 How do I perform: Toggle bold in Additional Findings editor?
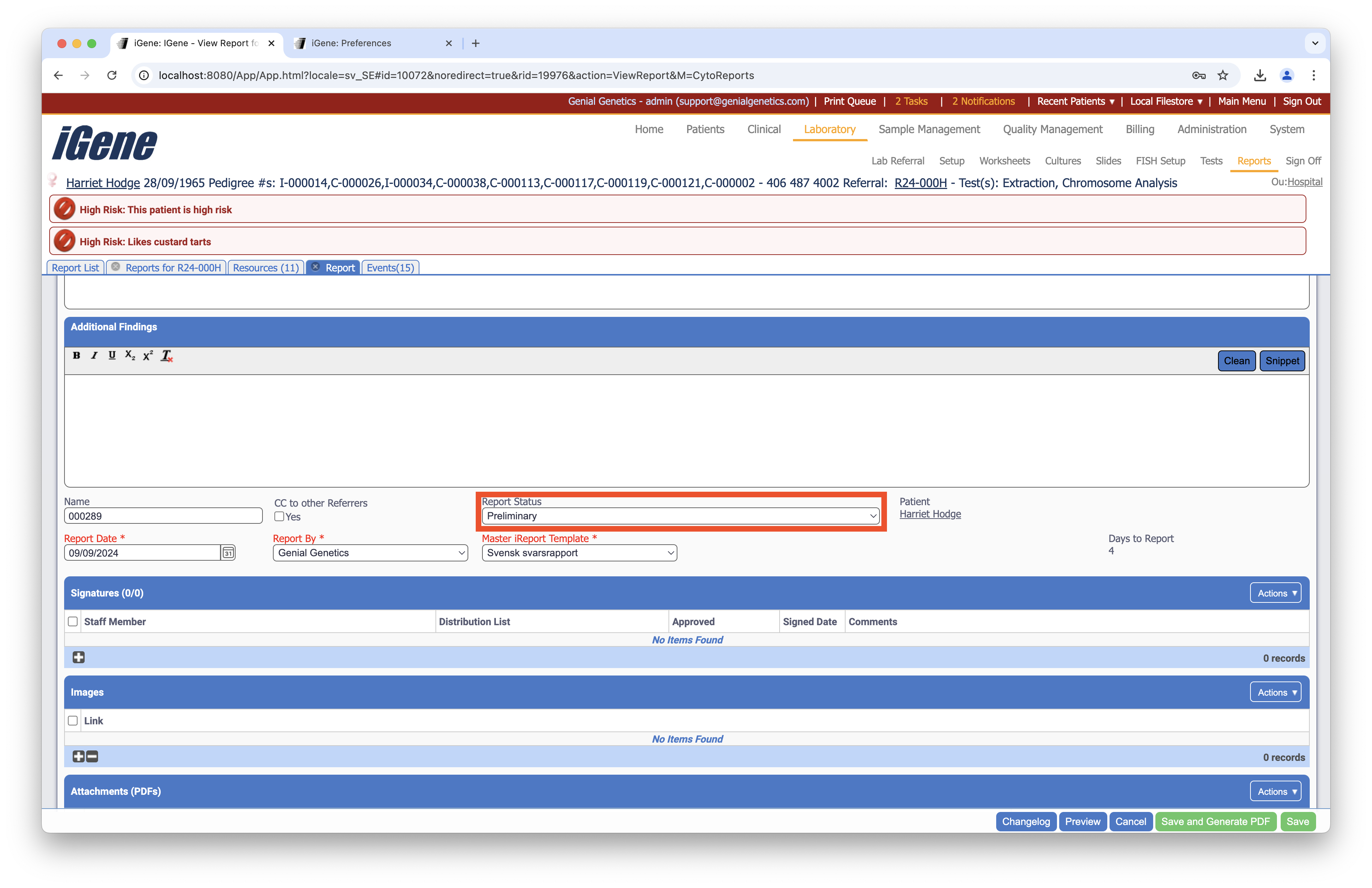coord(76,356)
